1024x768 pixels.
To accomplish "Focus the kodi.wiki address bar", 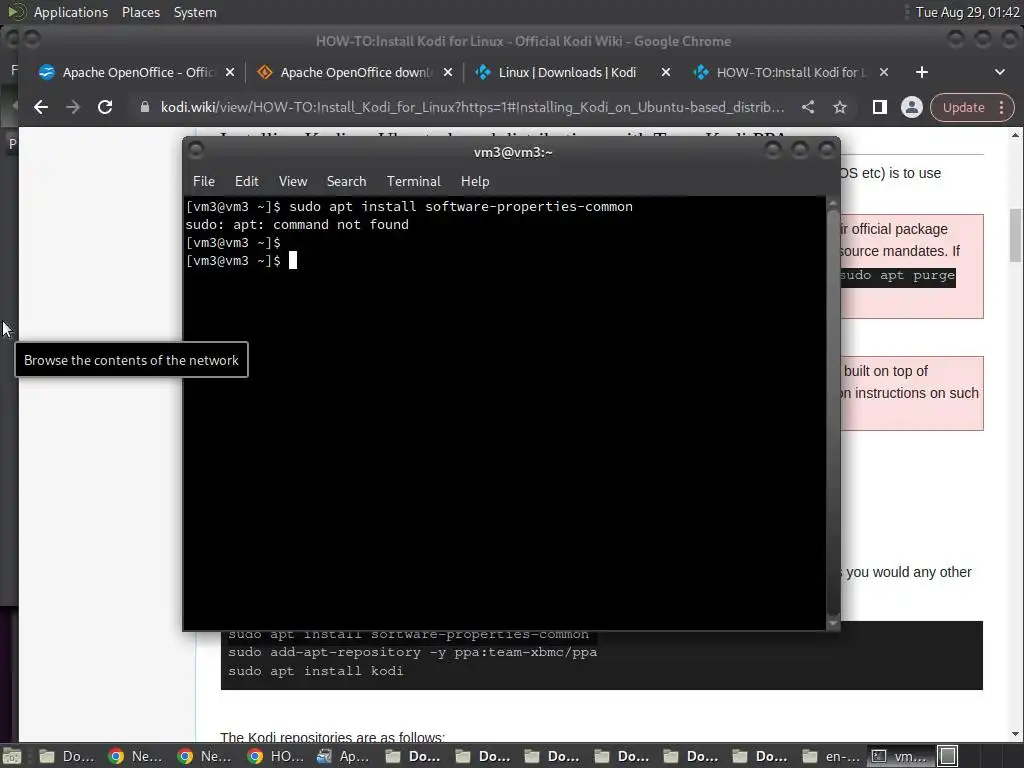I will click(x=472, y=107).
